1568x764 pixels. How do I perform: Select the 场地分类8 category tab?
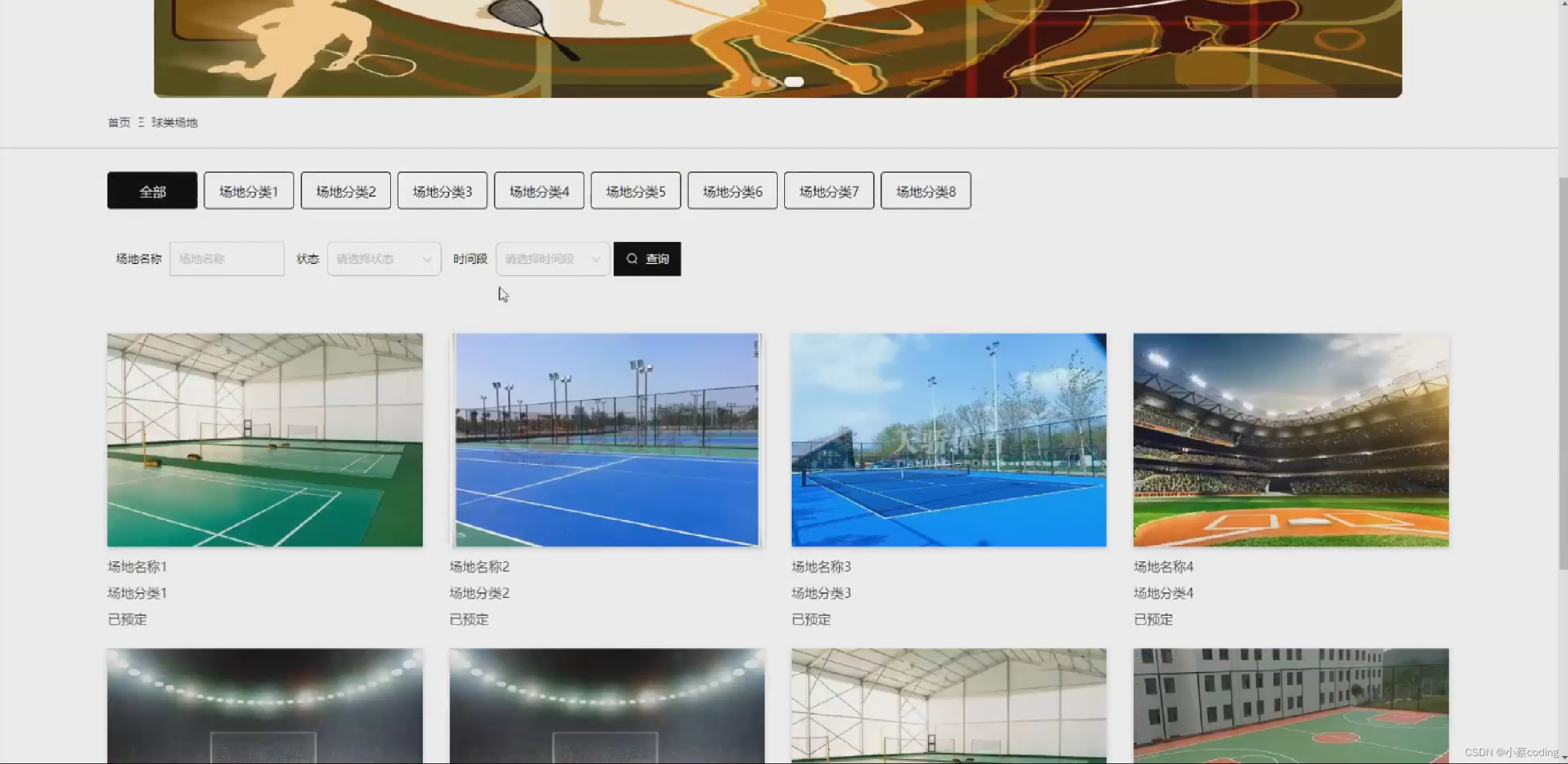926,191
